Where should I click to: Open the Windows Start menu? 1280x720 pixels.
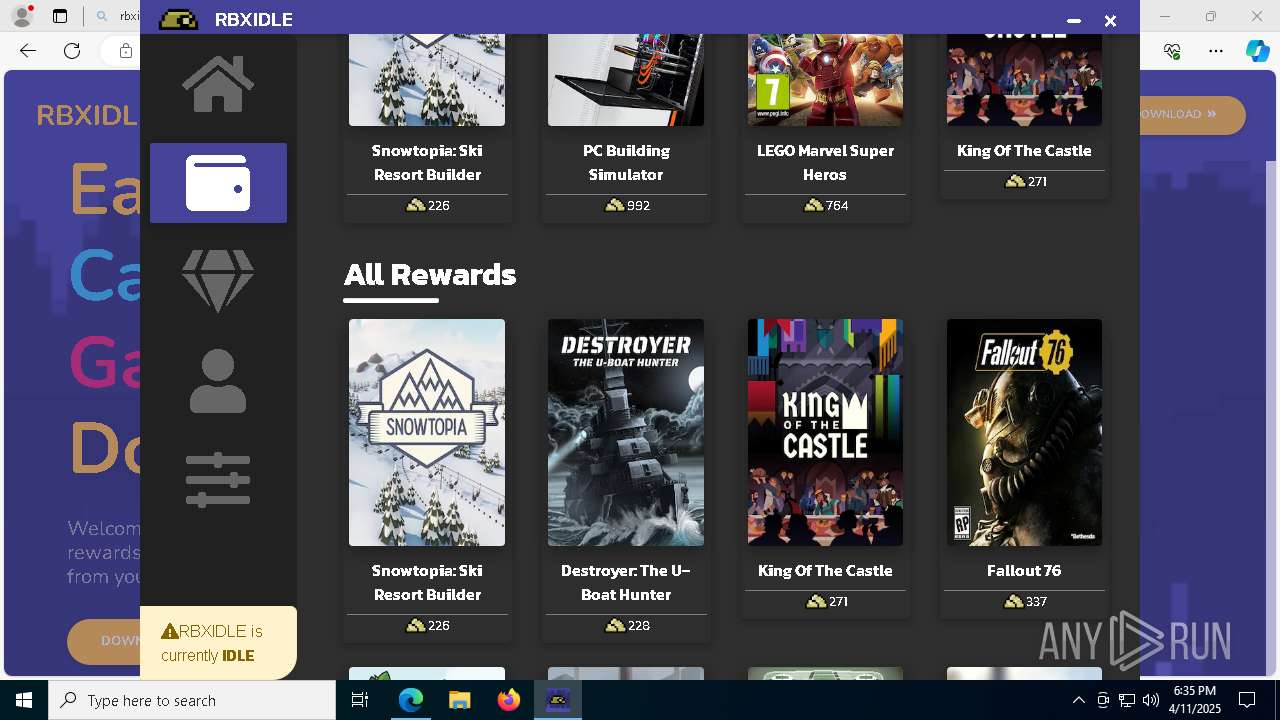(24, 700)
